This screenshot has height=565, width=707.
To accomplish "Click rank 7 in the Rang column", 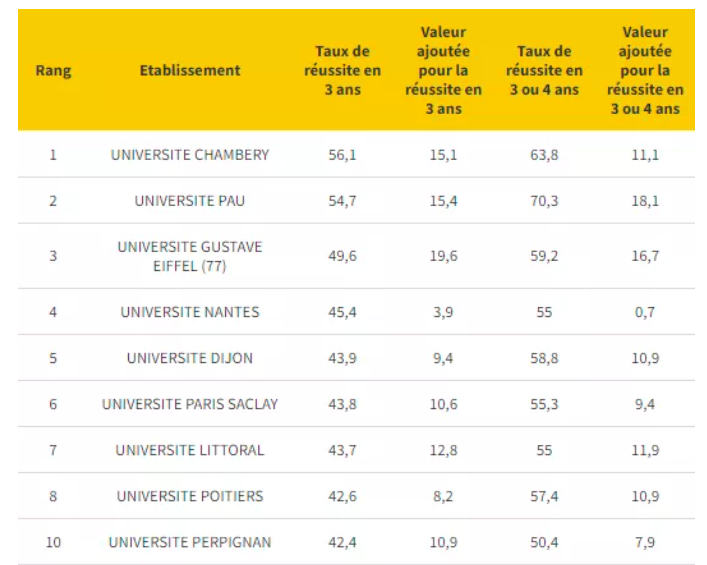I will (x=53, y=450).
